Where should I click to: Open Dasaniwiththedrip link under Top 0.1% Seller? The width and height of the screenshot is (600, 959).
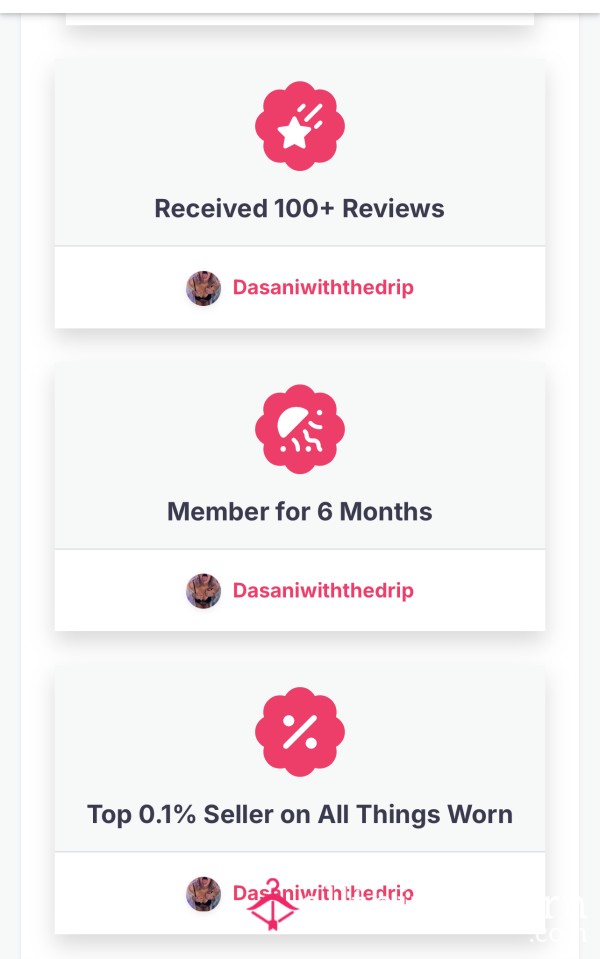[323, 893]
